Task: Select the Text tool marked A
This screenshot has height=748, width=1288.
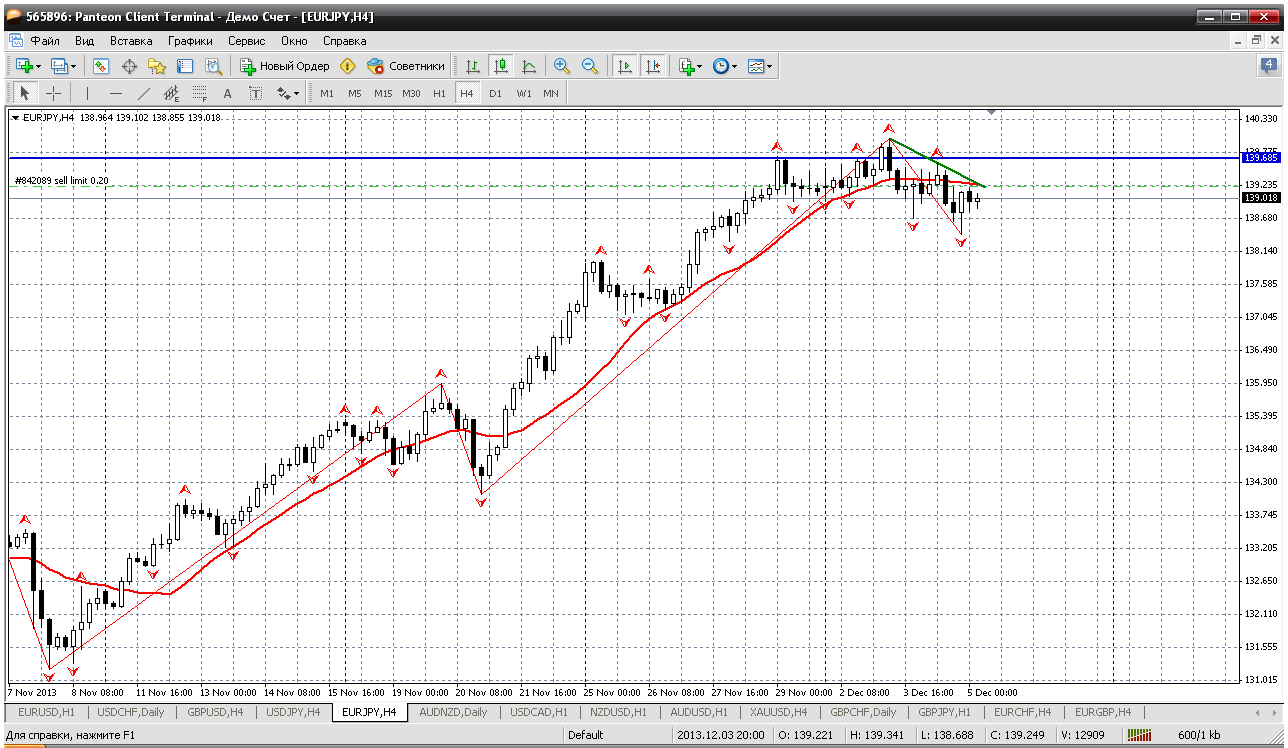Action: [227, 93]
